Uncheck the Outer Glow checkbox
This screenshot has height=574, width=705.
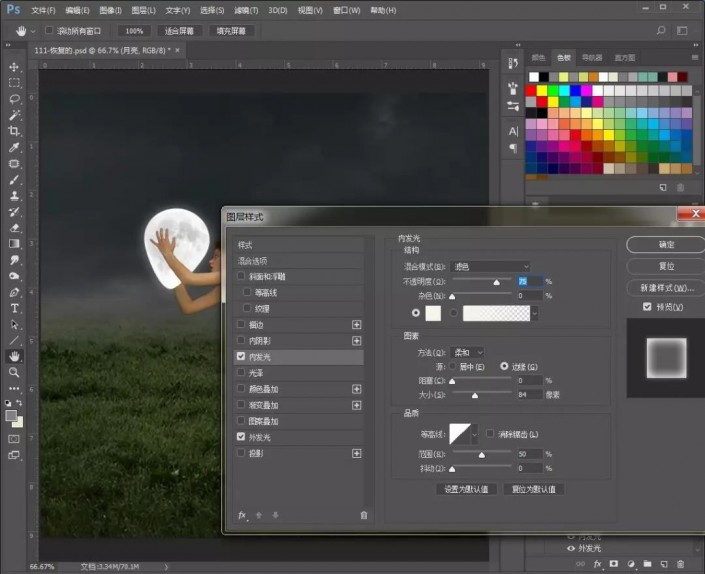(x=241, y=436)
